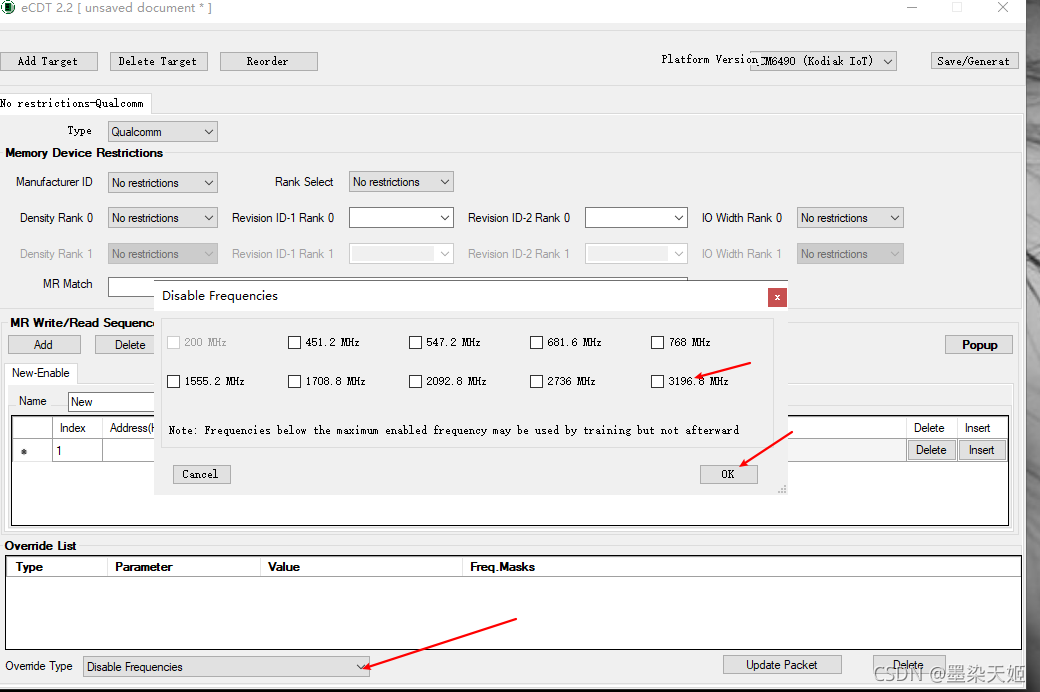Screen dimensions: 1040x692
Task: Expand the IO Width Rank 0 dropdown
Action: point(850,218)
